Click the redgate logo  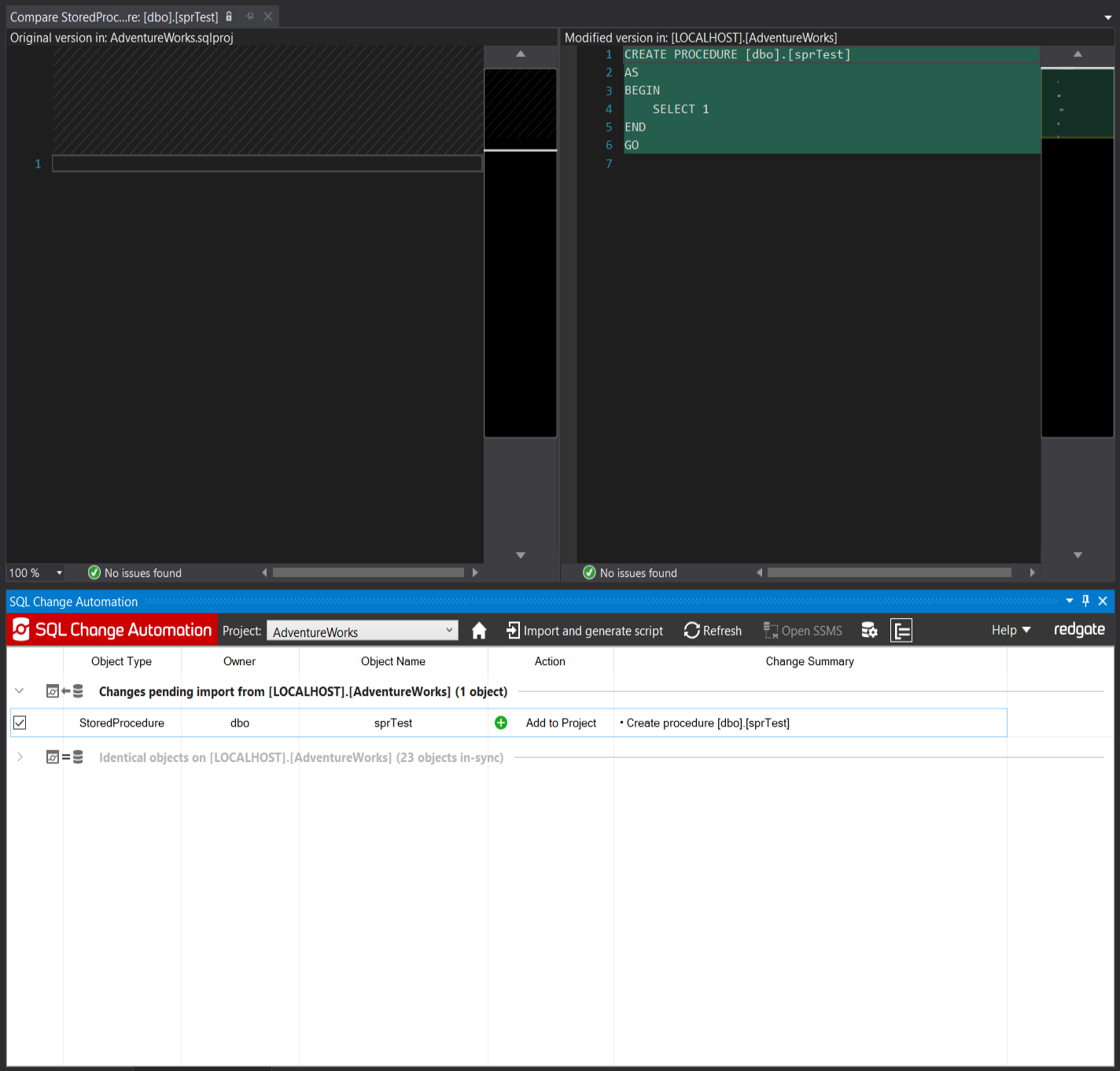pyautogui.click(x=1079, y=630)
